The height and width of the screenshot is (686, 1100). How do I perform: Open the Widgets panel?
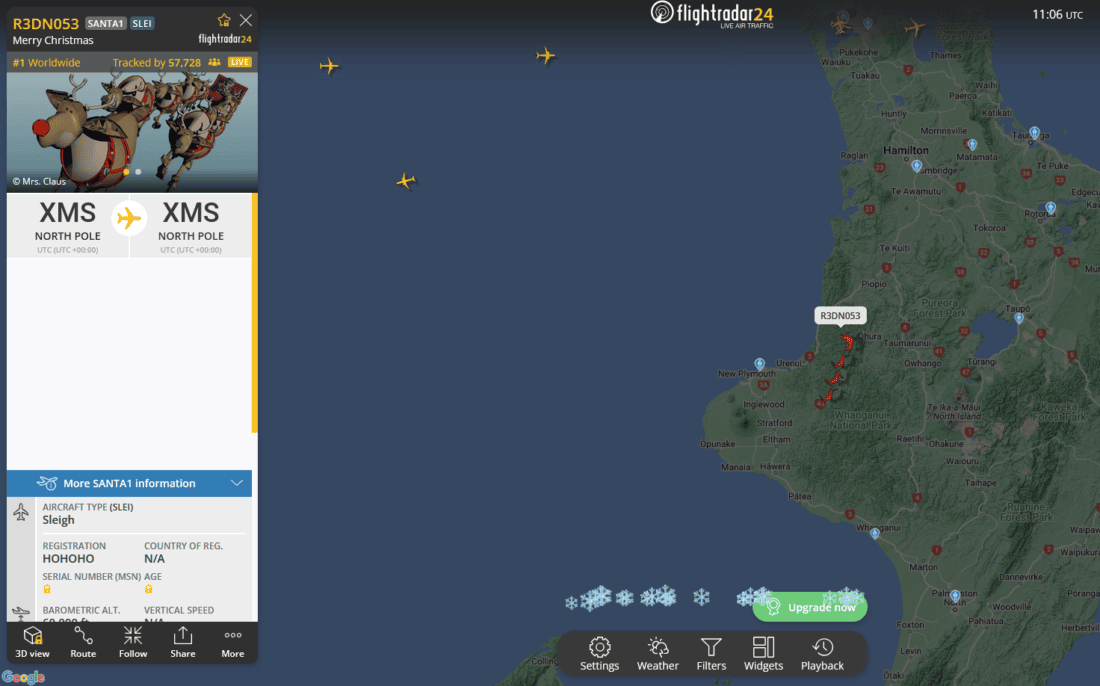[x=763, y=654]
